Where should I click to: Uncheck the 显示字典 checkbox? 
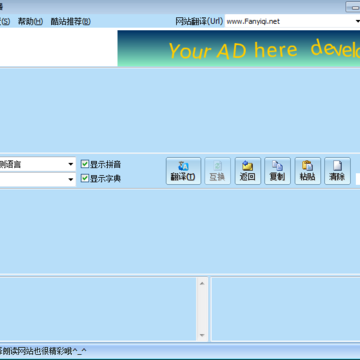pyautogui.click(x=85, y=178)
